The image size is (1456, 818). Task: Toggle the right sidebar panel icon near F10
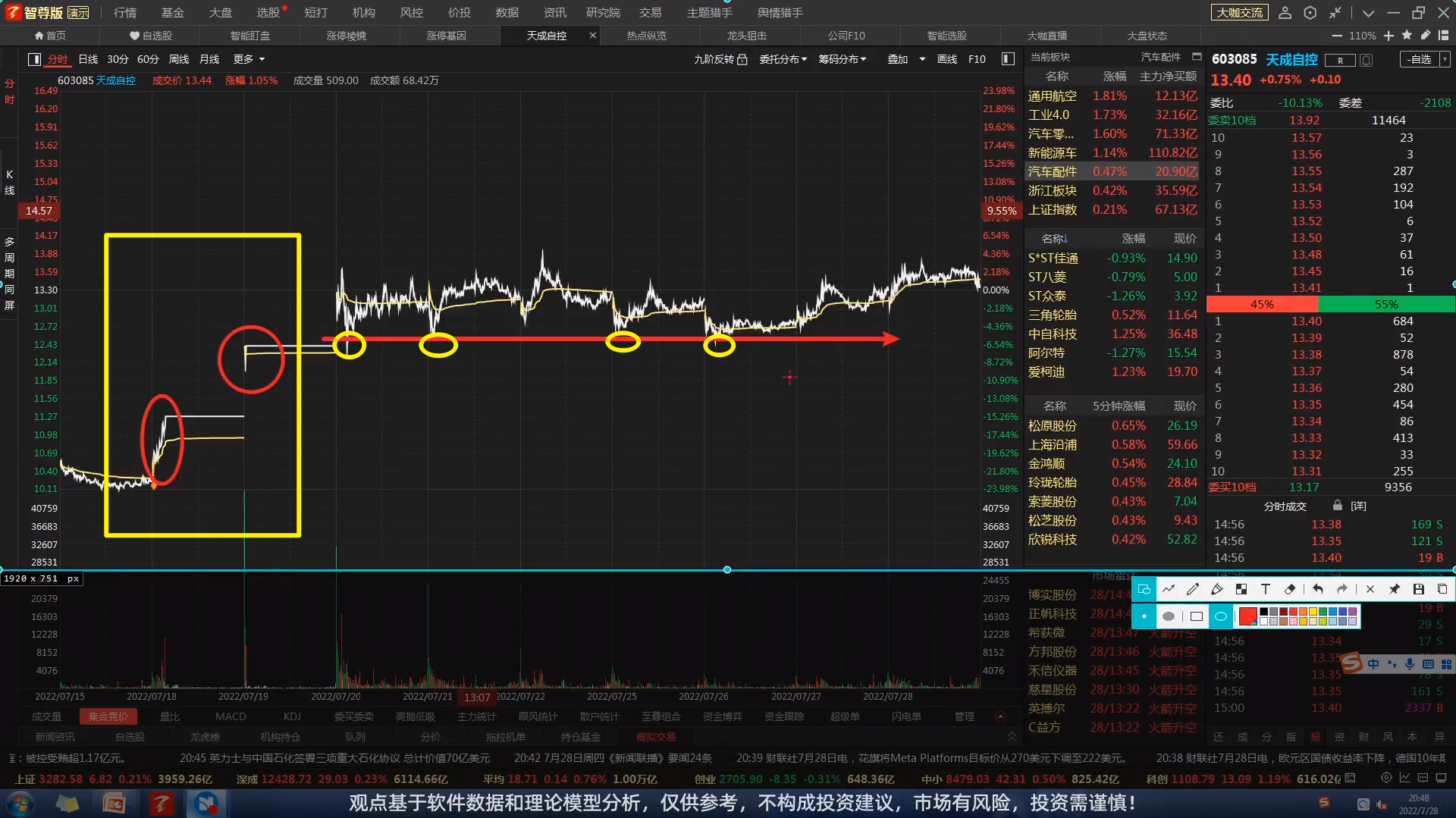coord(1008,59)
